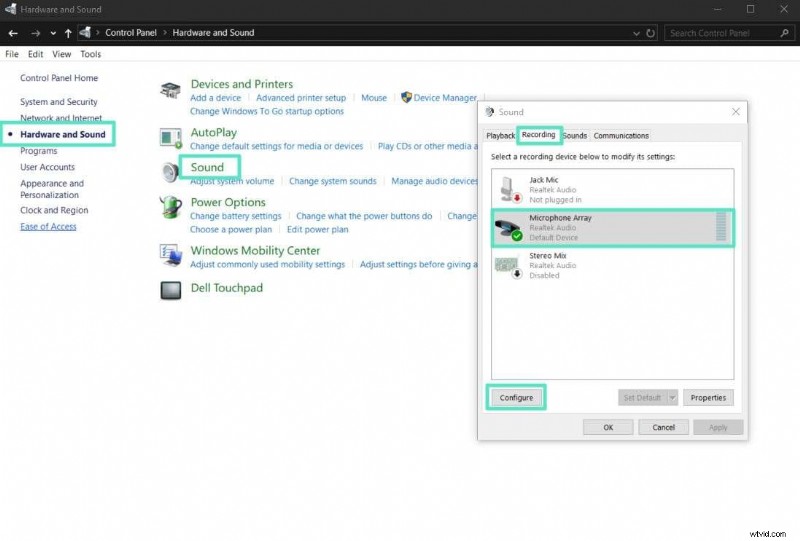The height and width of the screenshot is (541, 800).
Task: Click the Microphone Array level meter
Action: pyautogui.click(x=722, y=227)
